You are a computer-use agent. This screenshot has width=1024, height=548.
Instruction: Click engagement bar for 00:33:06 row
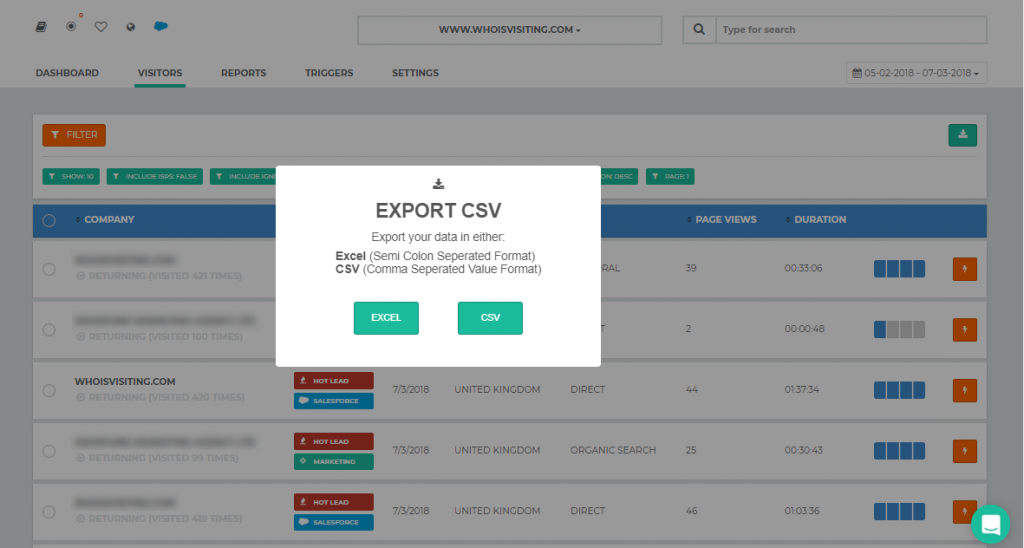tap(899, 269)
